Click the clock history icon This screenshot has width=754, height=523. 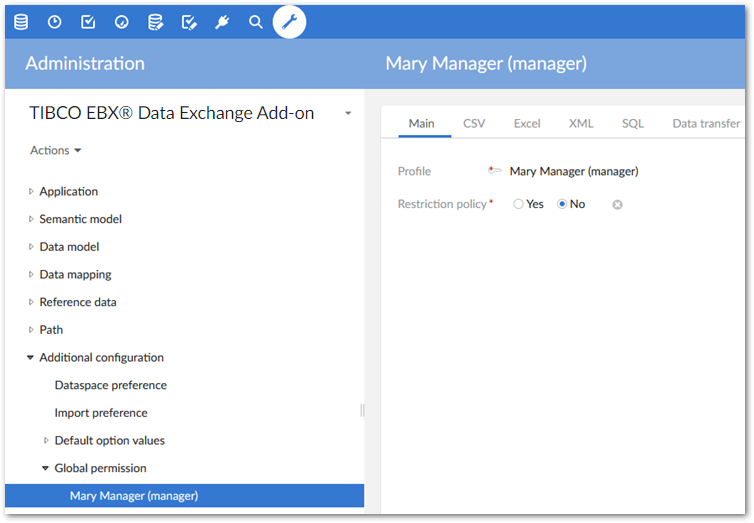tap(54, 21)
